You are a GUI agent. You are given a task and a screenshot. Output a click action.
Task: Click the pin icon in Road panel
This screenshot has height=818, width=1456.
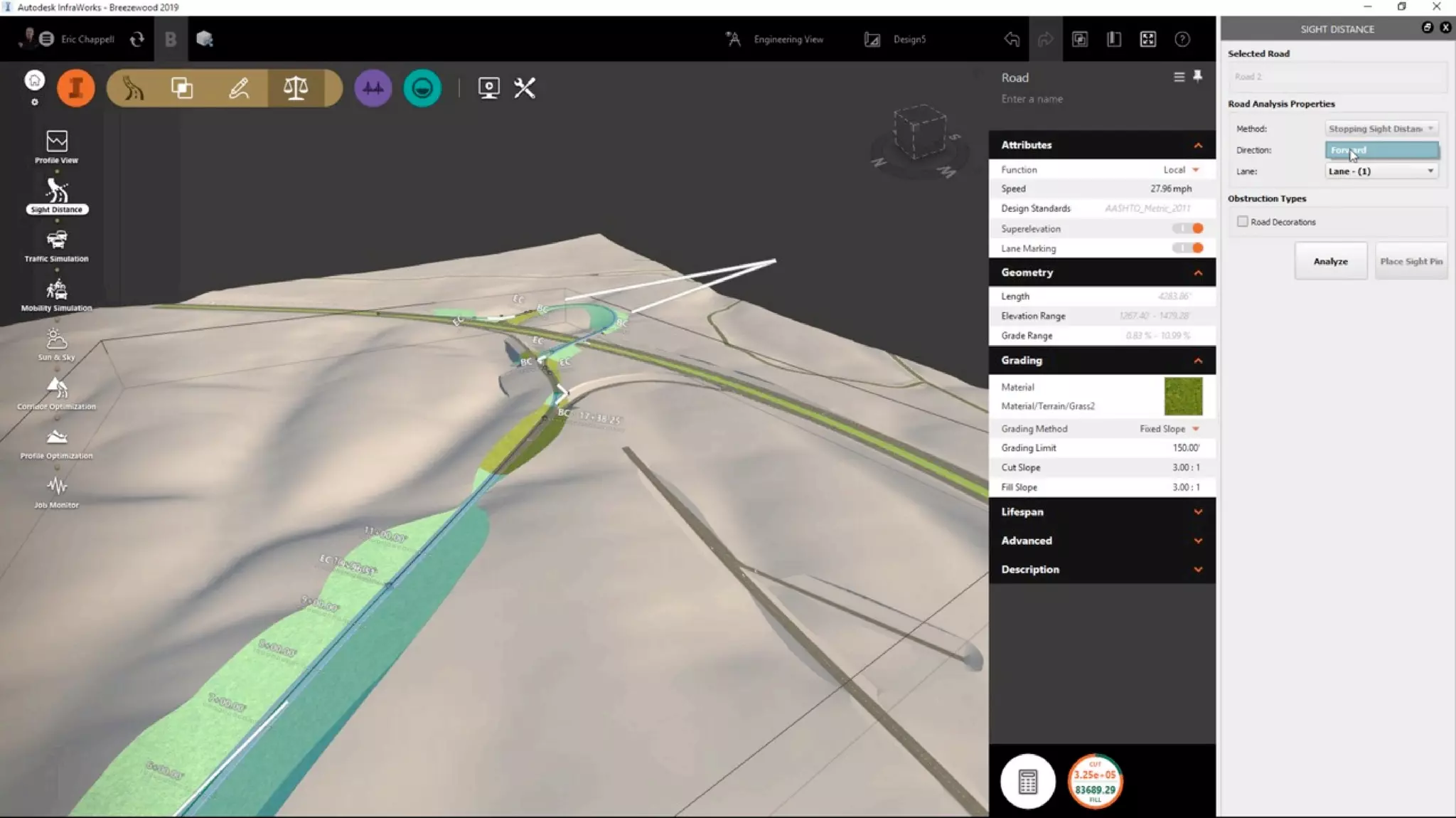(1198, 76)
